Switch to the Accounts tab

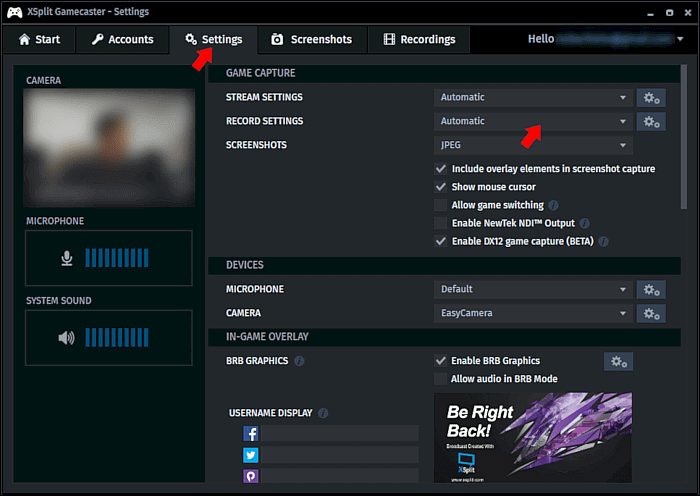pyautogui.click(x=122, y=39)
